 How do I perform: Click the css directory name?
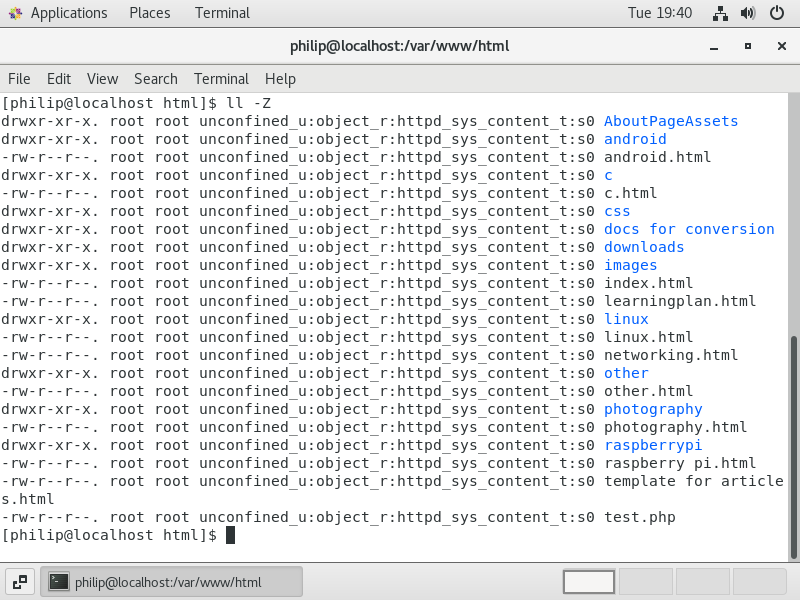tap(617, 211)
